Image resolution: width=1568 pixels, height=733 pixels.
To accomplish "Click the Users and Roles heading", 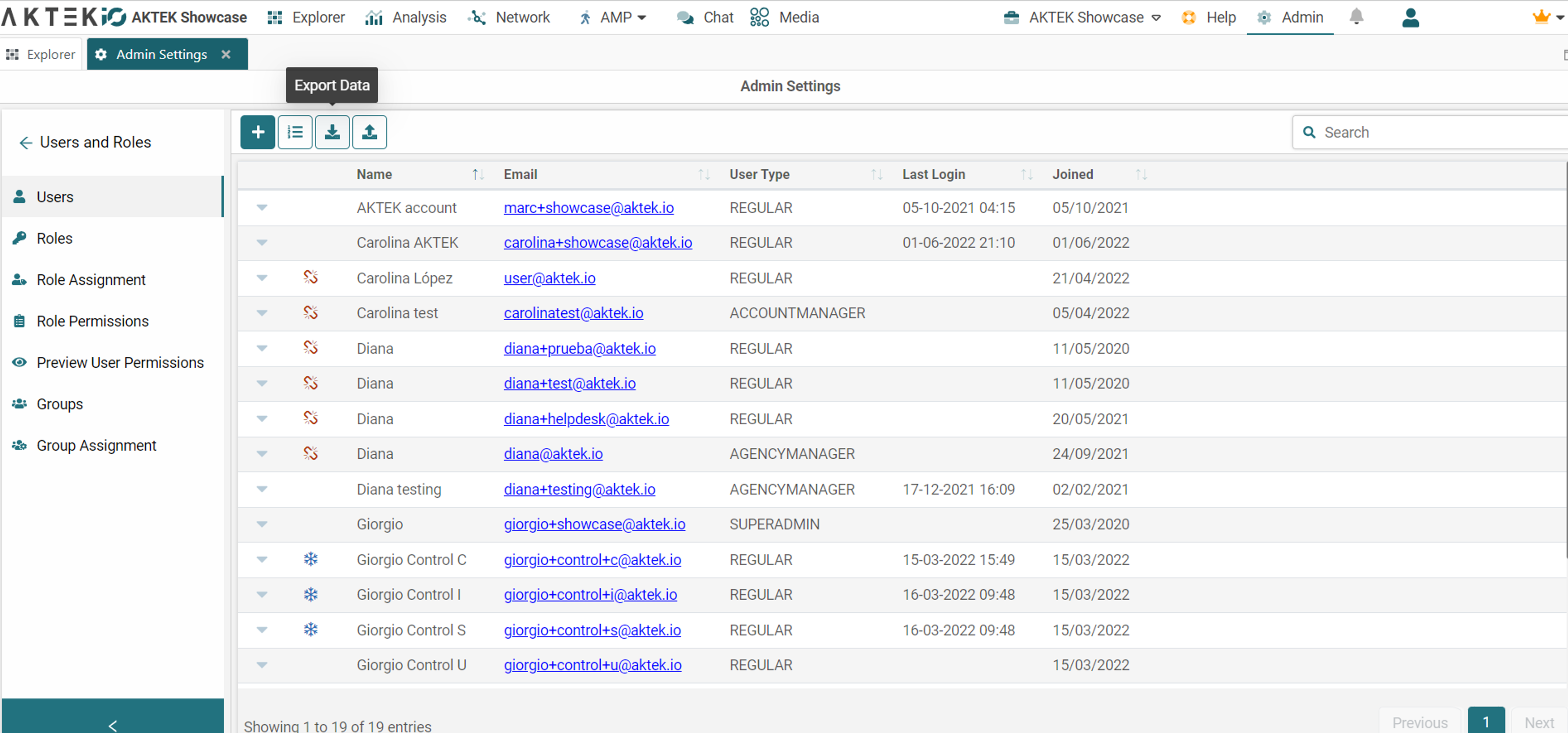I will 95,142.
